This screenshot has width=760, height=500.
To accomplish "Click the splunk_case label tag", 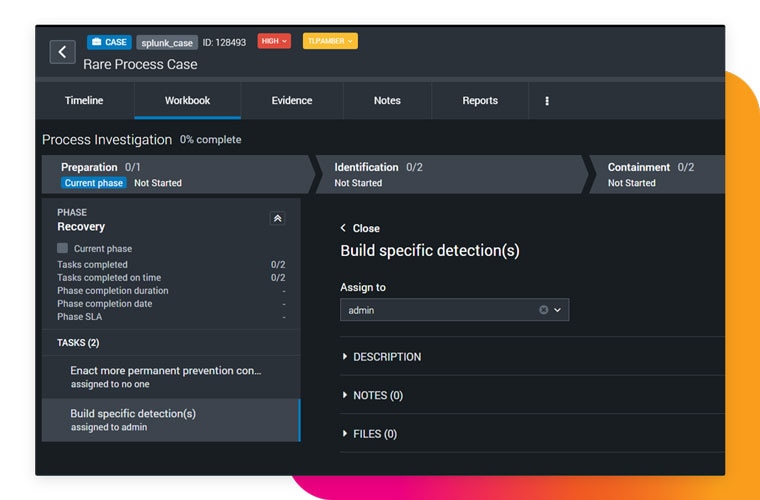I will point(167,43).
